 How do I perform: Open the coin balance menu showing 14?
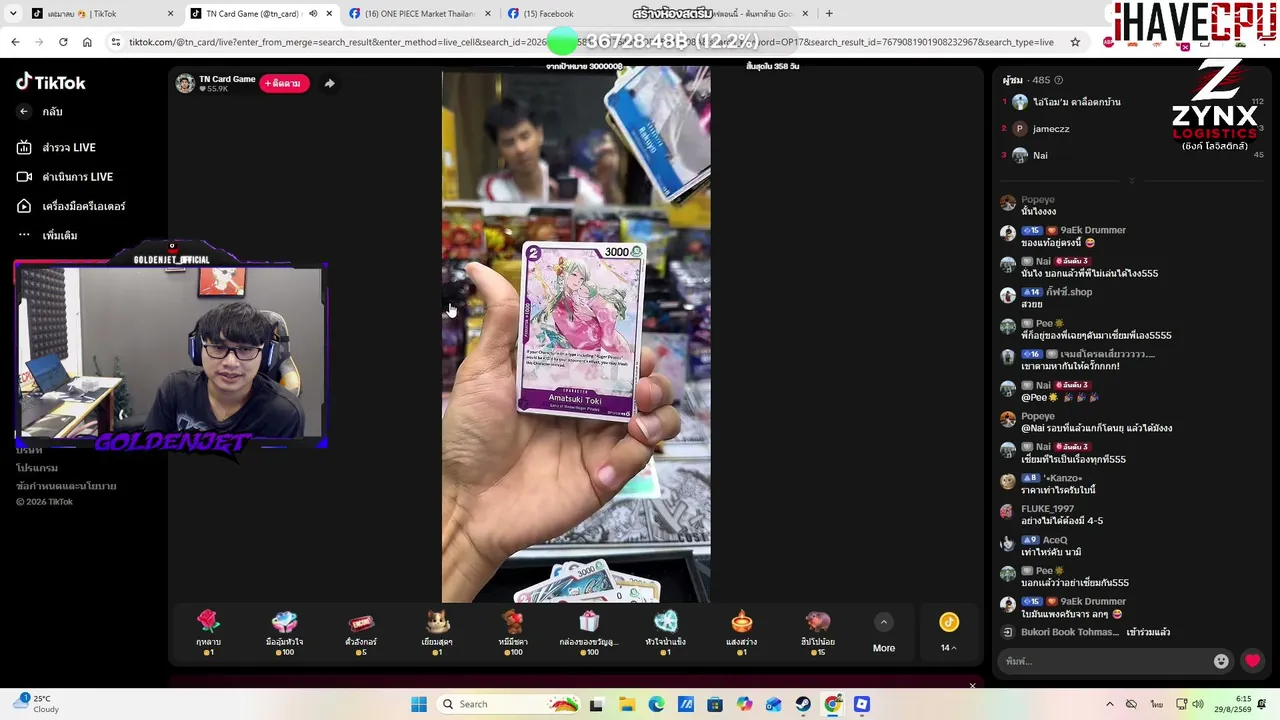[949, 633]
